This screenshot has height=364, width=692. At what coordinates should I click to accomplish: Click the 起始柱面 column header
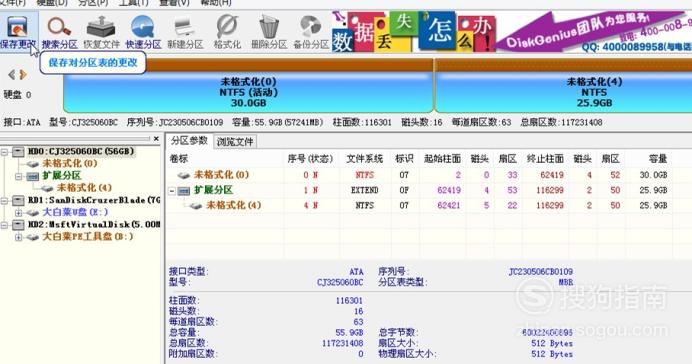pyautogui.click(x=442, y=159)
